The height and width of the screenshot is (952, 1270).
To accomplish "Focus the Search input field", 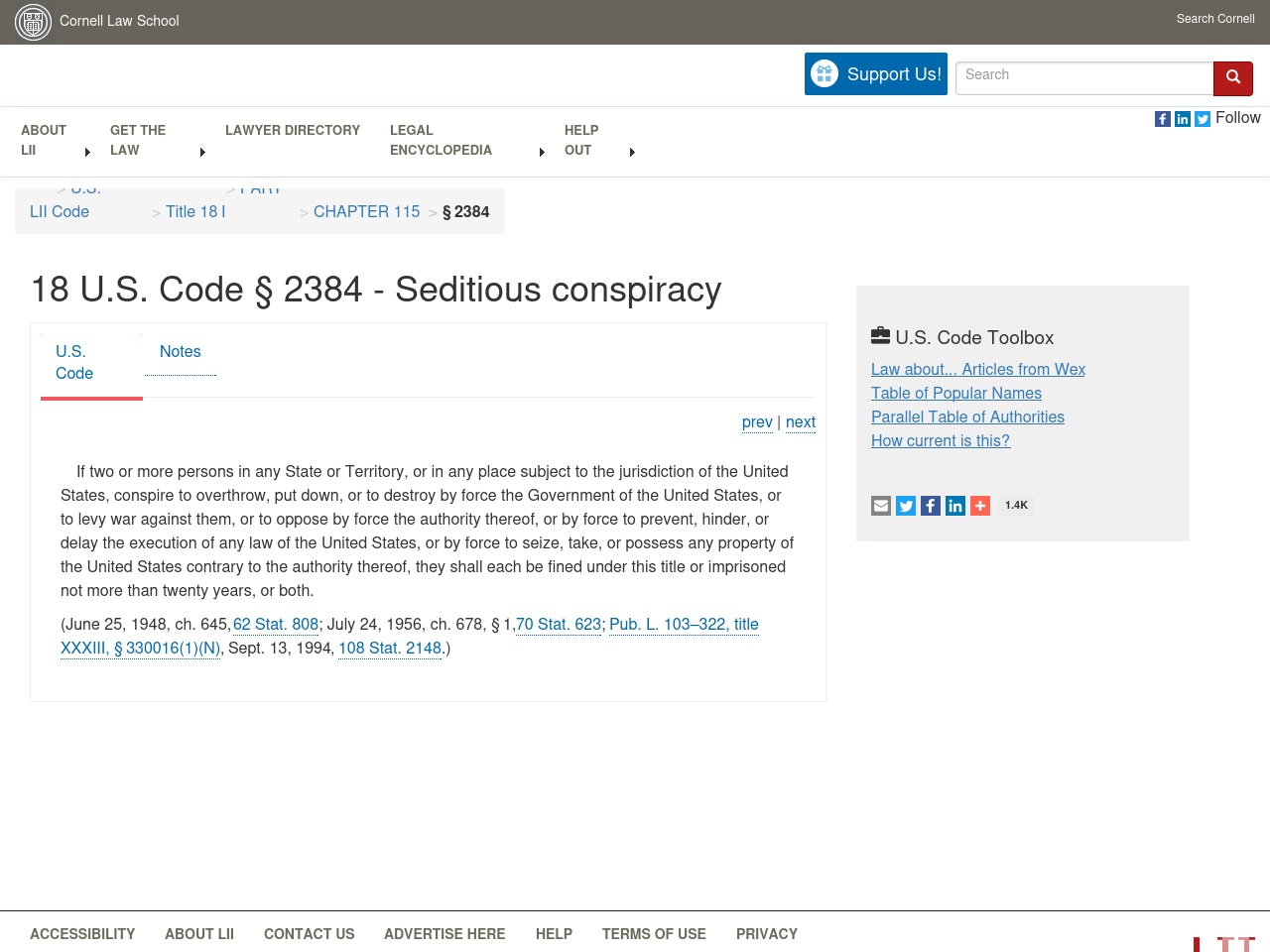I will click(x=1084, y=77).
